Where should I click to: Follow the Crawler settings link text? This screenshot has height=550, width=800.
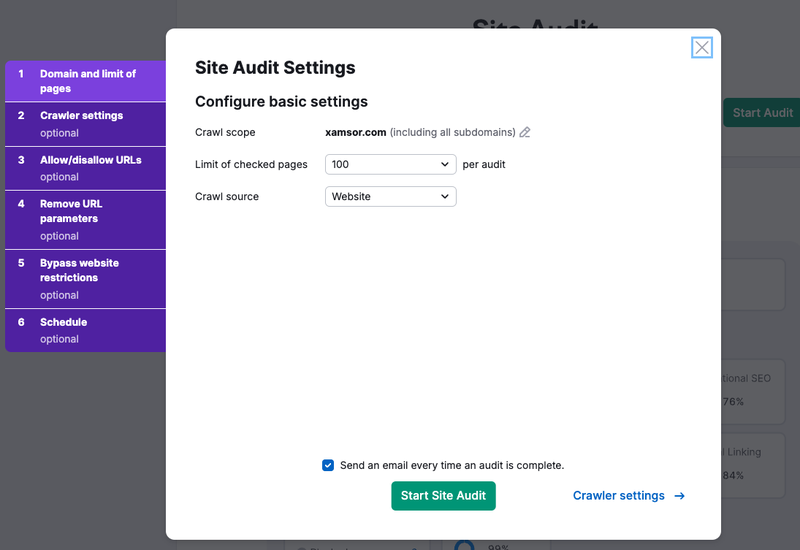pos(618,496)
